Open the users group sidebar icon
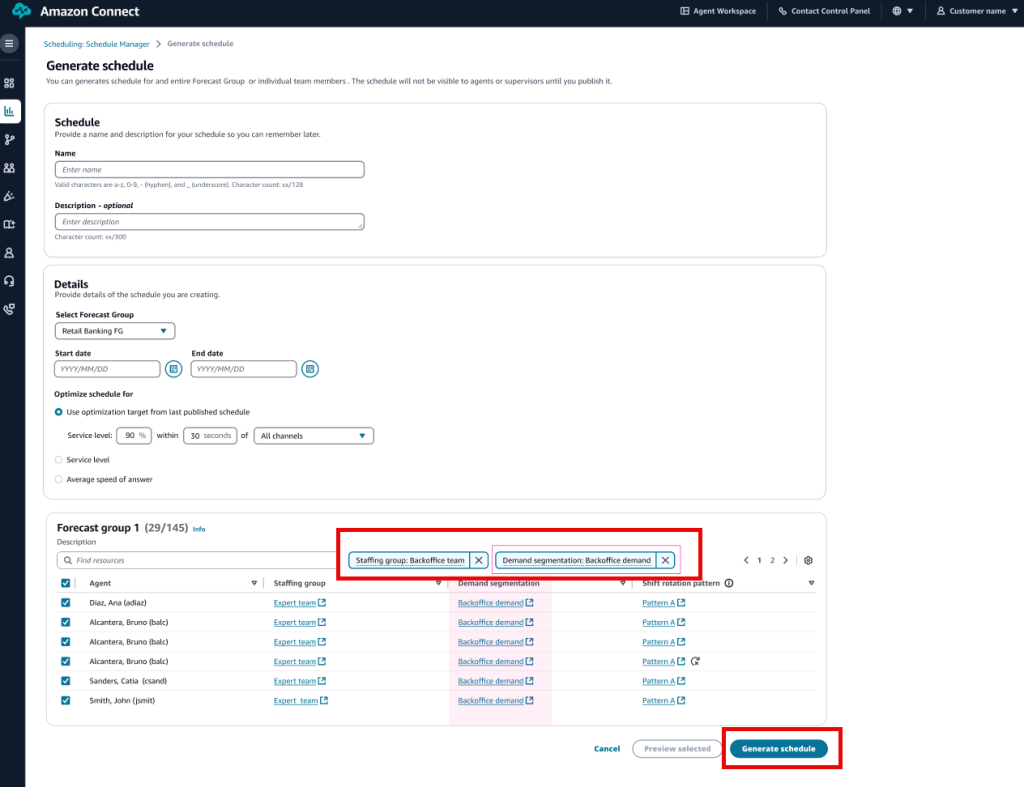The width and height of the screenshot is (1024, 787). (x=9, y=168)
